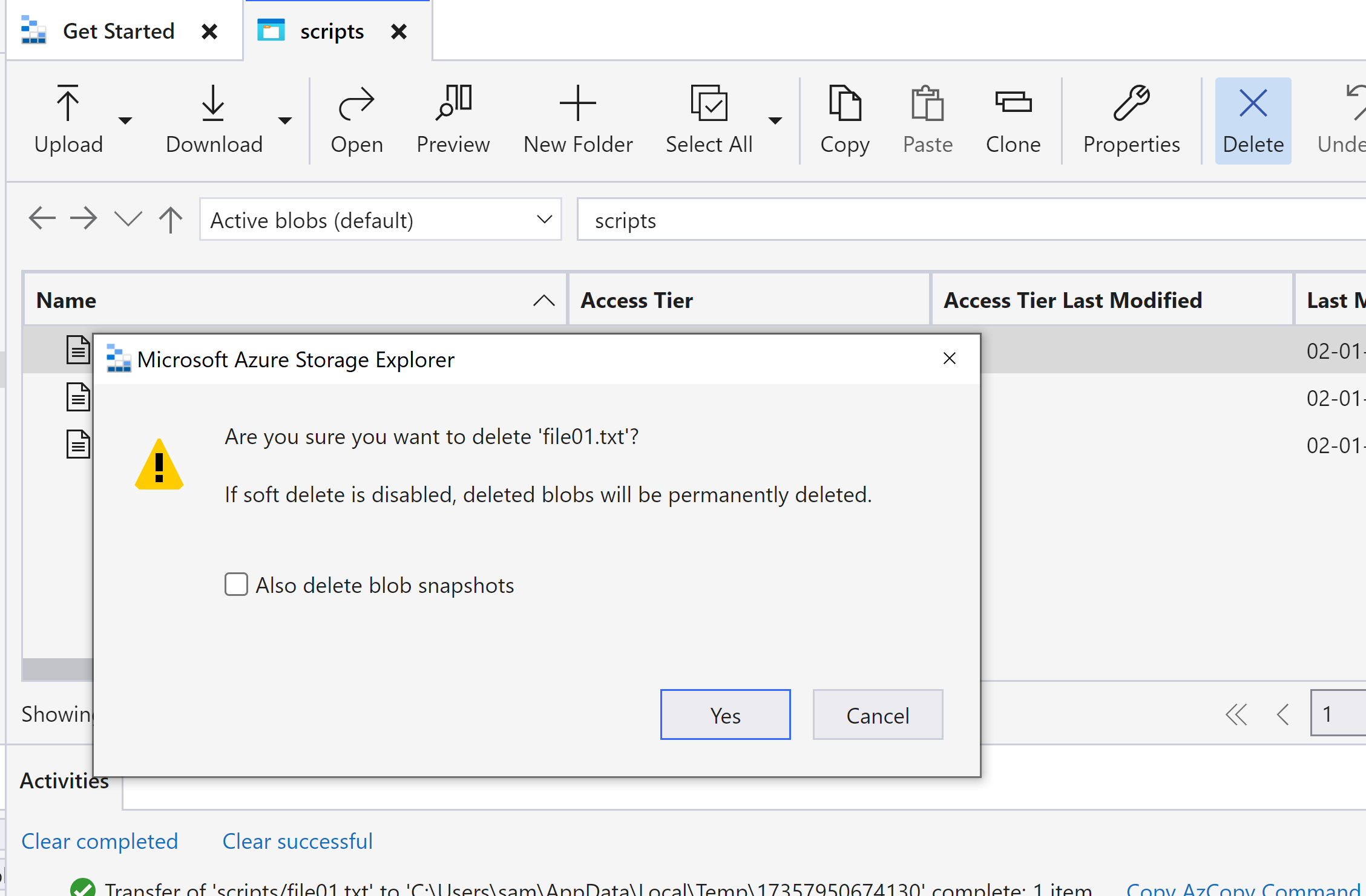Select the third blob file icon
Image resolution: width=1366 pixels, height=896 pixels.
point(78,444)
